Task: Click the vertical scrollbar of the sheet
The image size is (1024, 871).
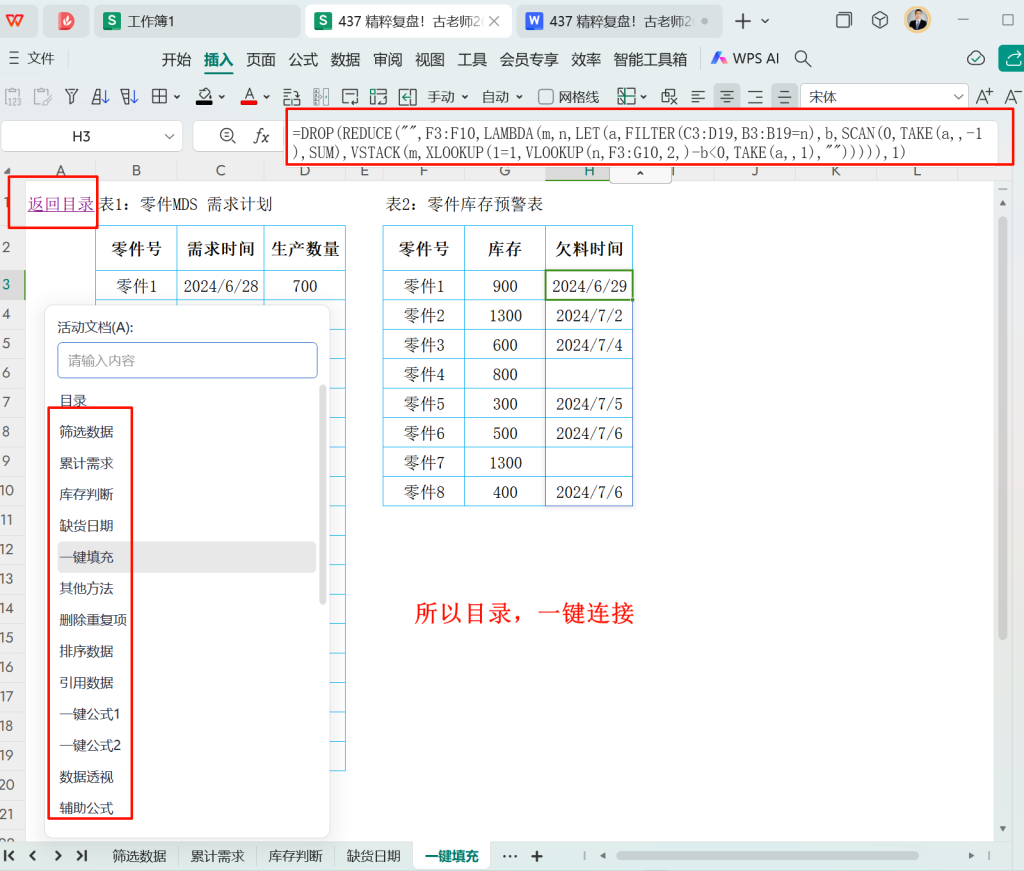Action: 1002,428
